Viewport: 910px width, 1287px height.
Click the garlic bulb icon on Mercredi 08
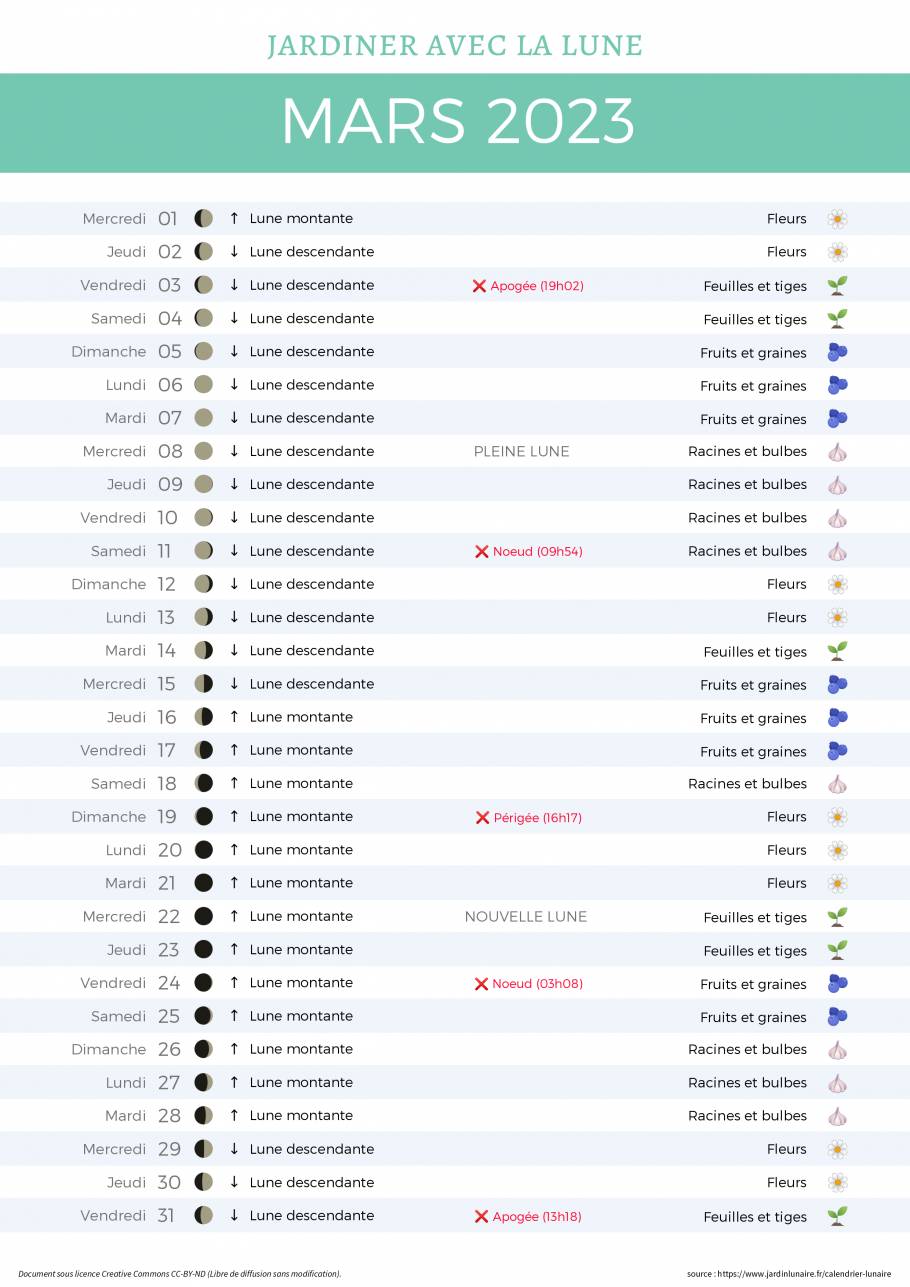[837, 452]
